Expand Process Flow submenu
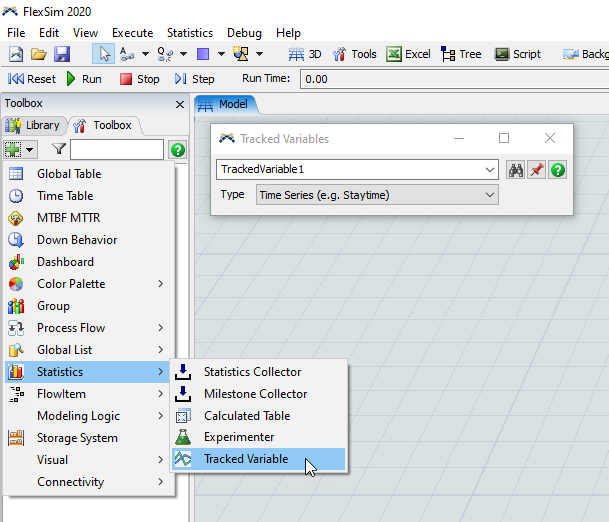The image size is (609, 522). point(88,328)
